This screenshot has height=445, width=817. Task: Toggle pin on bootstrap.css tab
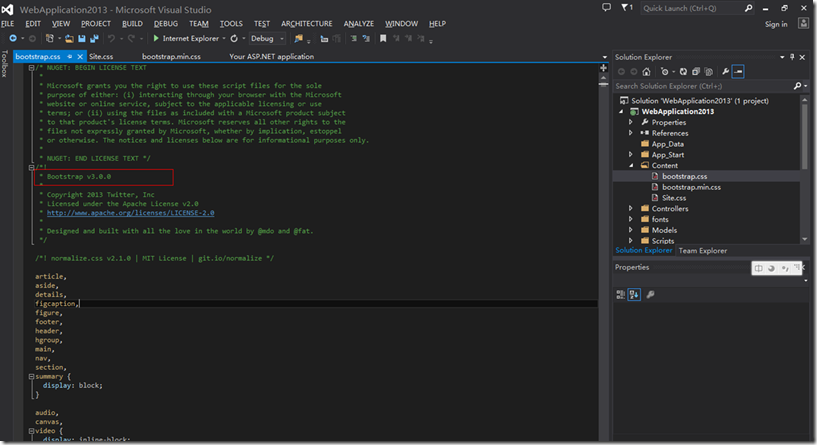point(68,57)
